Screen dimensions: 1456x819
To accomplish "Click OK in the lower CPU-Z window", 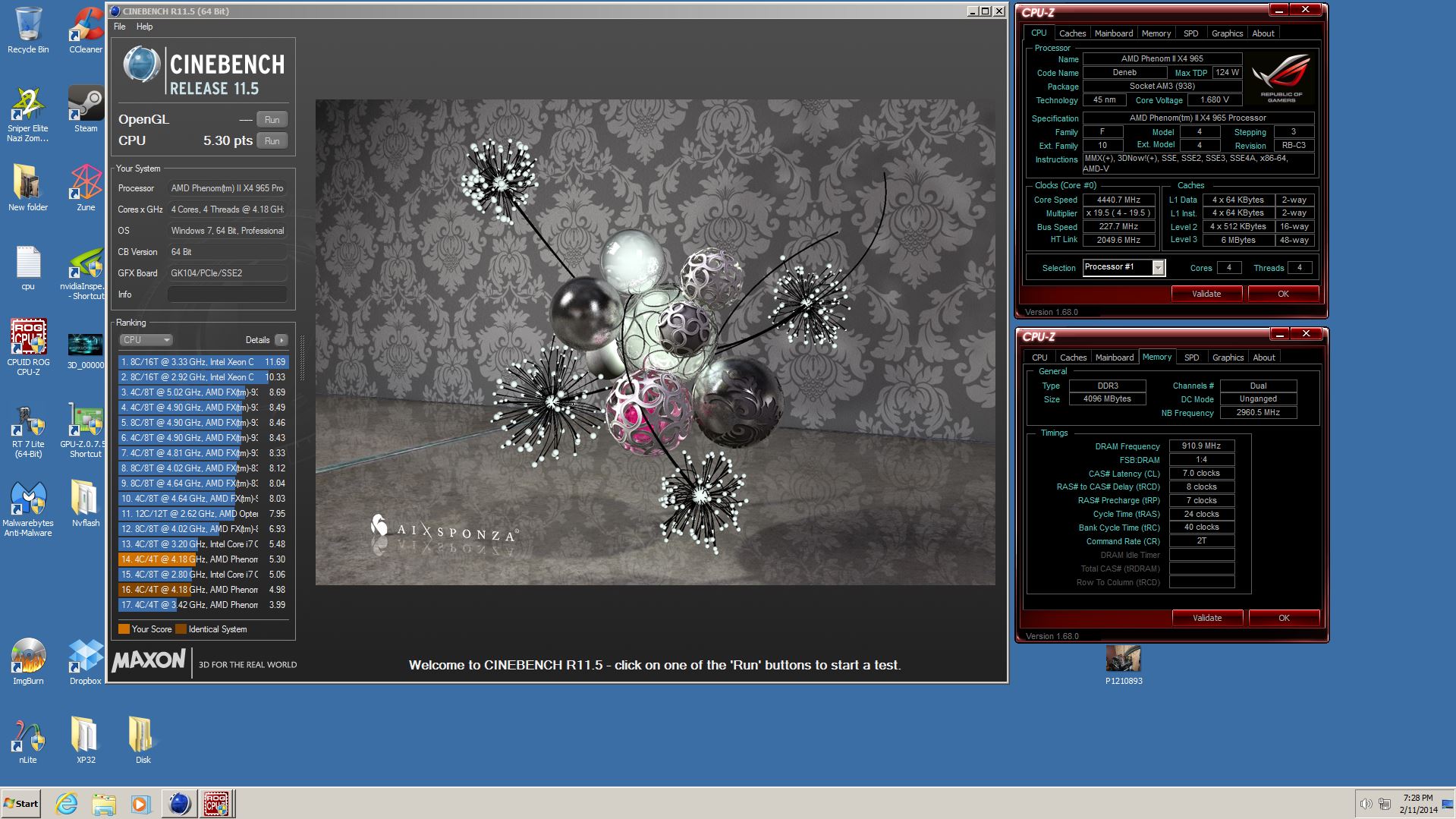I will point(1284,618).
